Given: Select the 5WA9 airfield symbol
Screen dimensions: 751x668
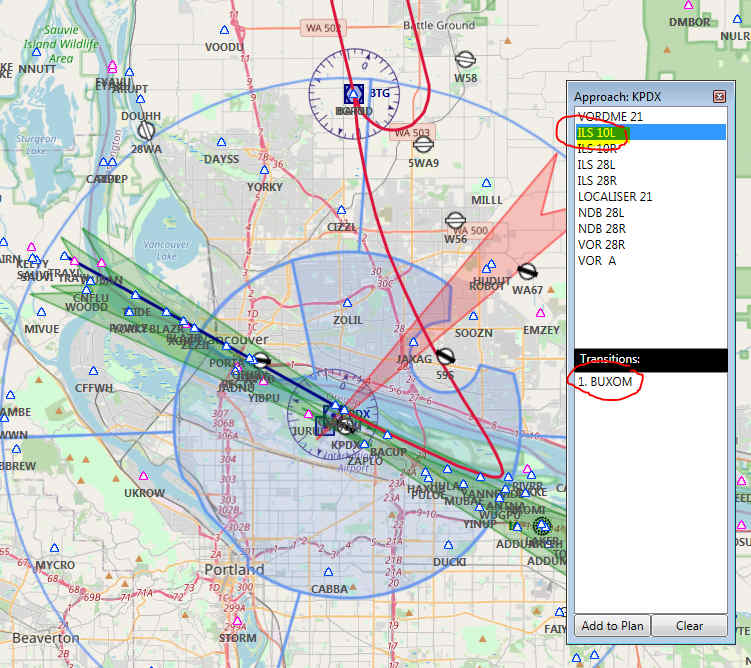Looking at the screenshot, I should 423,144.
